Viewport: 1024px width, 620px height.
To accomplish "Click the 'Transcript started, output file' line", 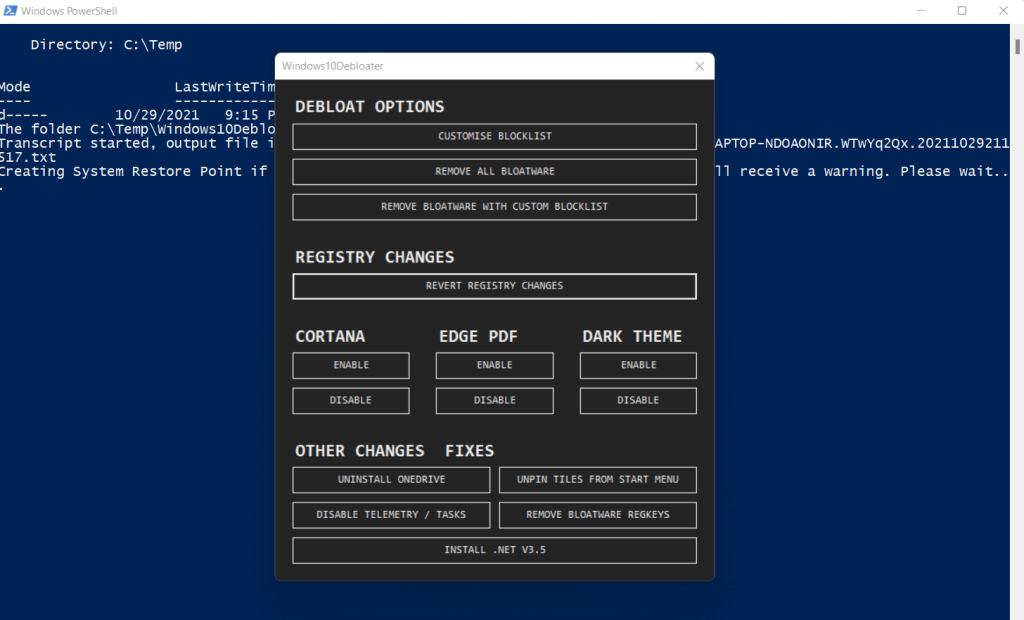I will pyautogui.click(x=137, y=143).
